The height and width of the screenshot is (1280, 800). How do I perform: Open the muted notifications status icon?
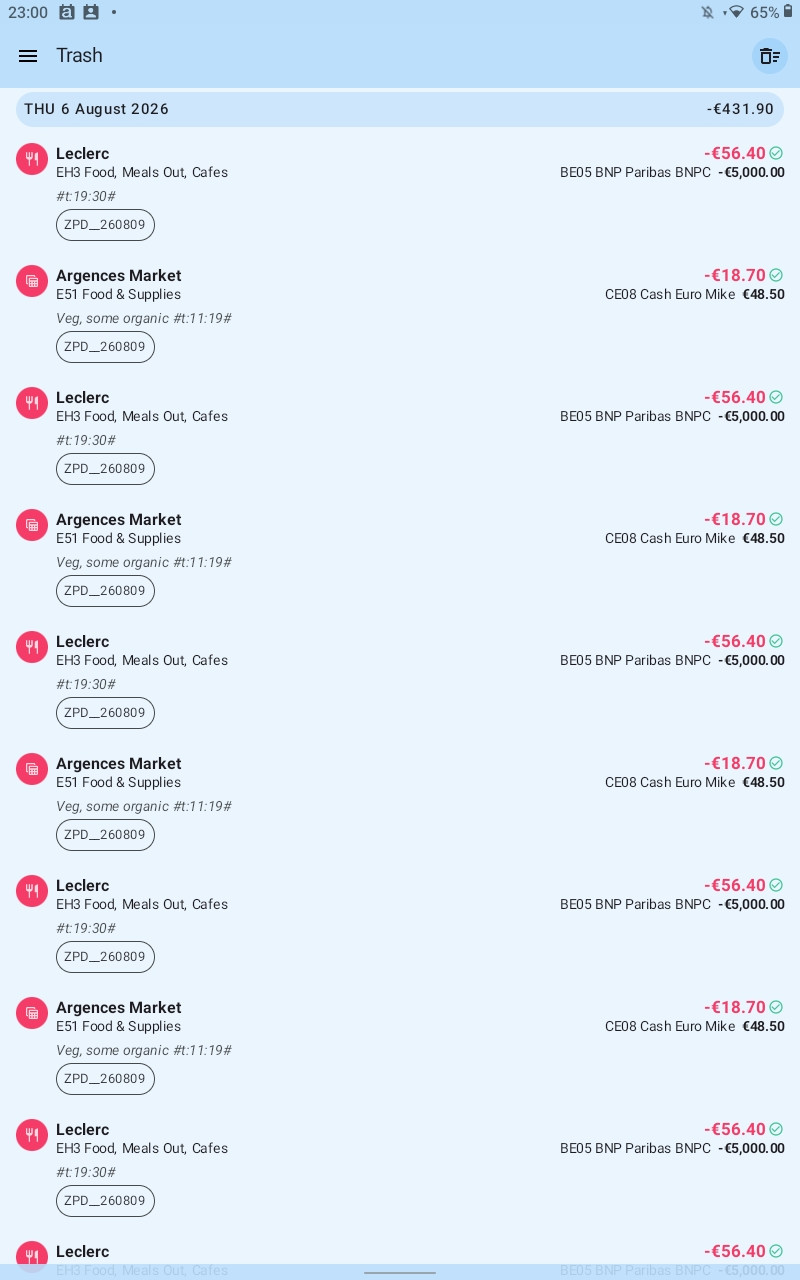click(708, 12)
